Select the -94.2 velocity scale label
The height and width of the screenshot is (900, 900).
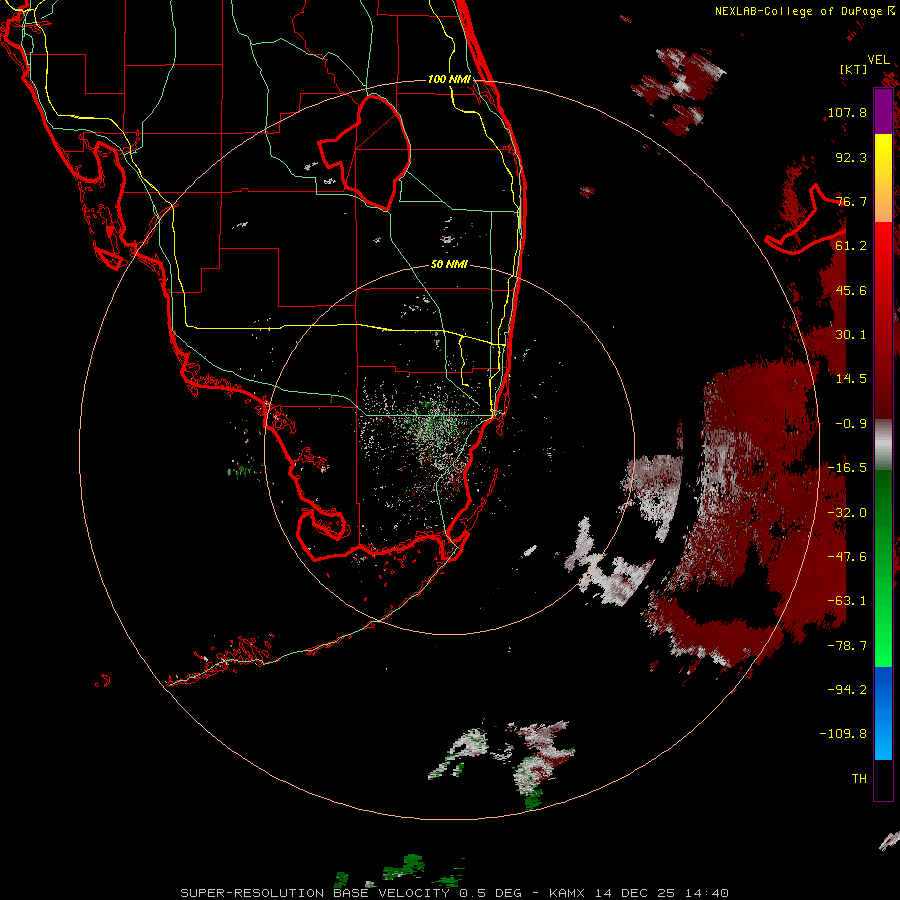(x=847, y=689)
